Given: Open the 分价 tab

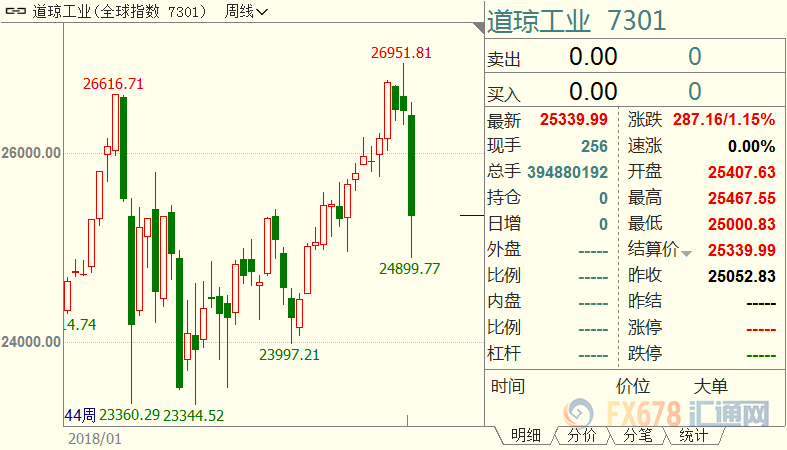Looking at the screenshot, I should (581, 436).
